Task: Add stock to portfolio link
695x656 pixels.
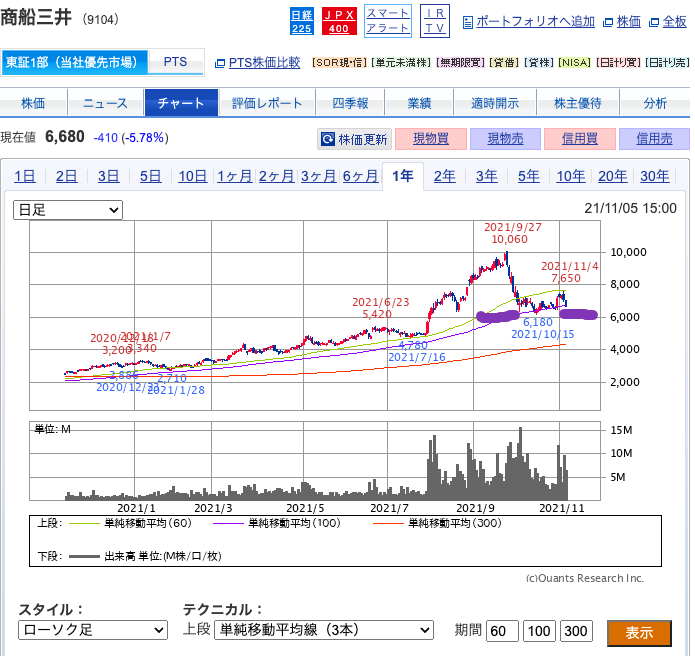Action: (x=535, y=22)
